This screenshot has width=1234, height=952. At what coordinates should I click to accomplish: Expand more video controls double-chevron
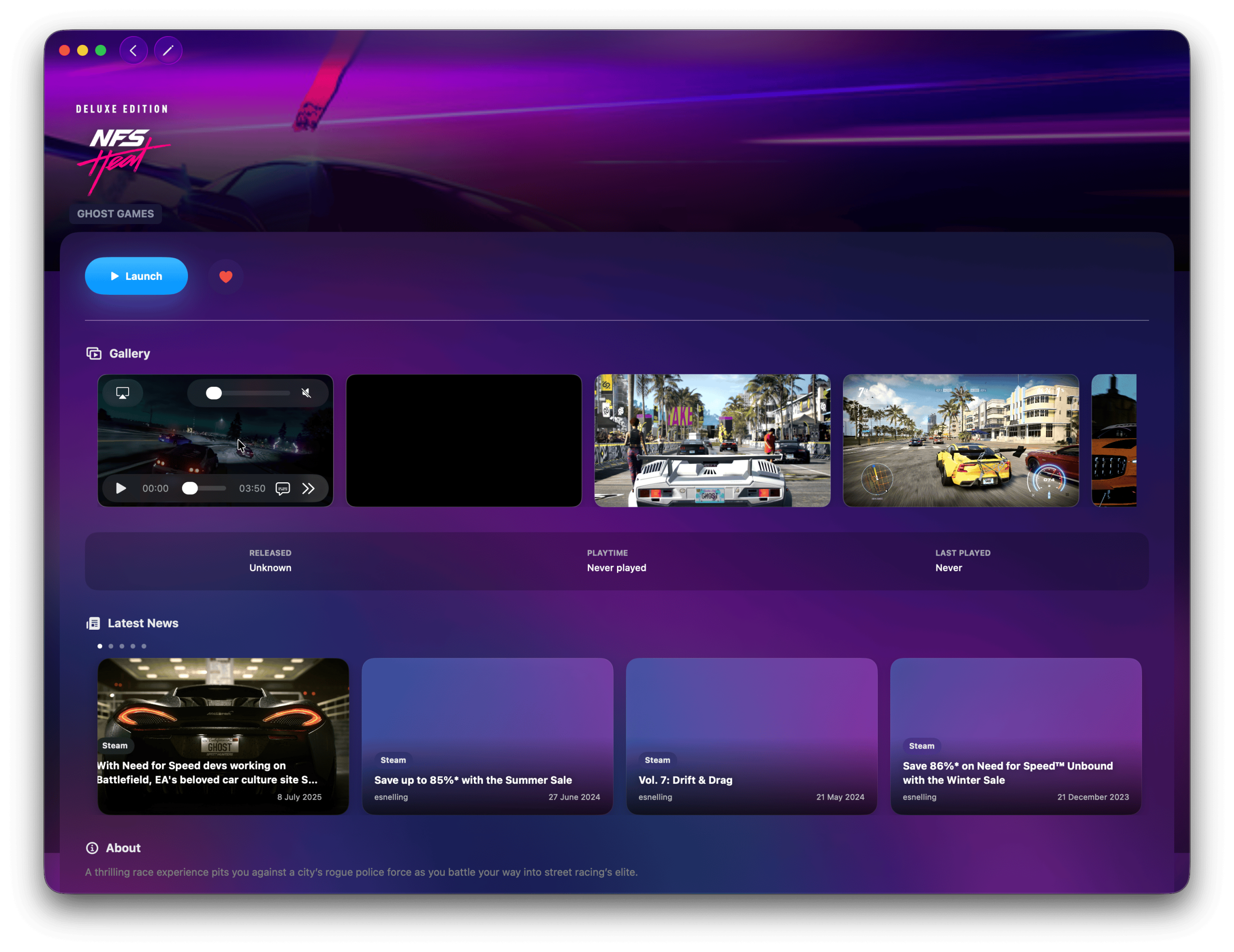308,489
